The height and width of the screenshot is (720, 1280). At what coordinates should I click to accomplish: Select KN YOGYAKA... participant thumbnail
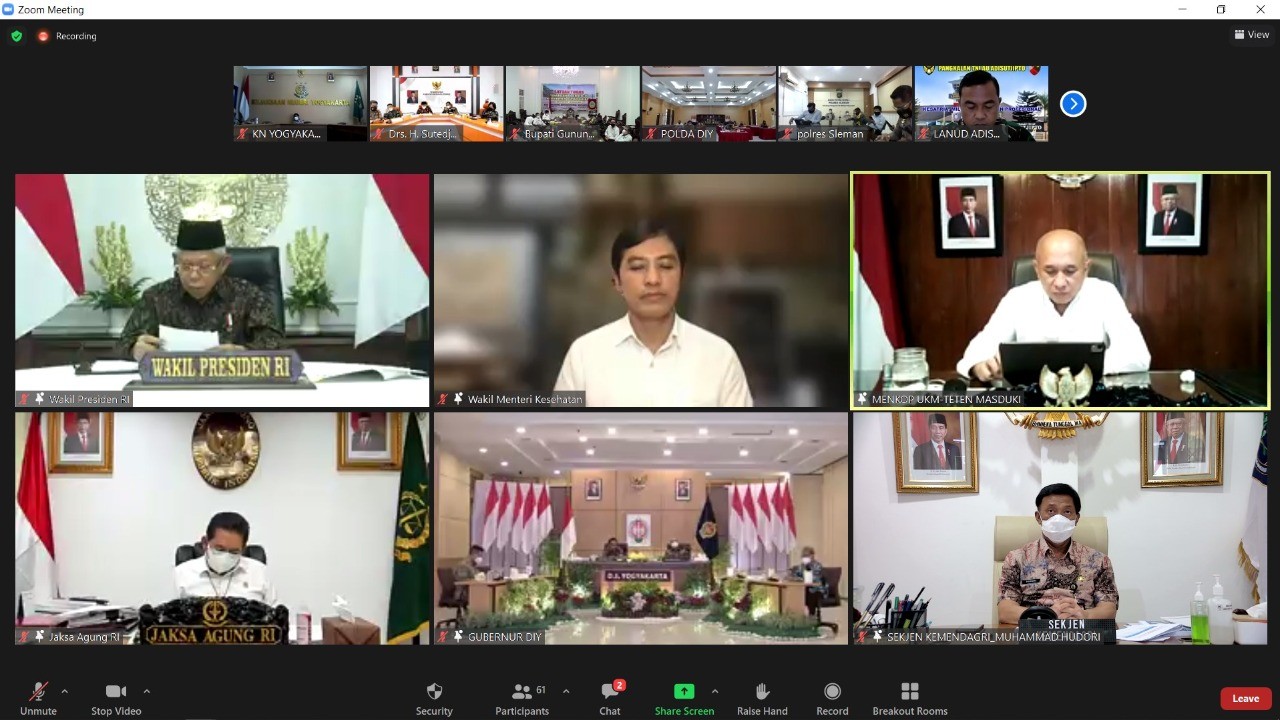point(300,103)
